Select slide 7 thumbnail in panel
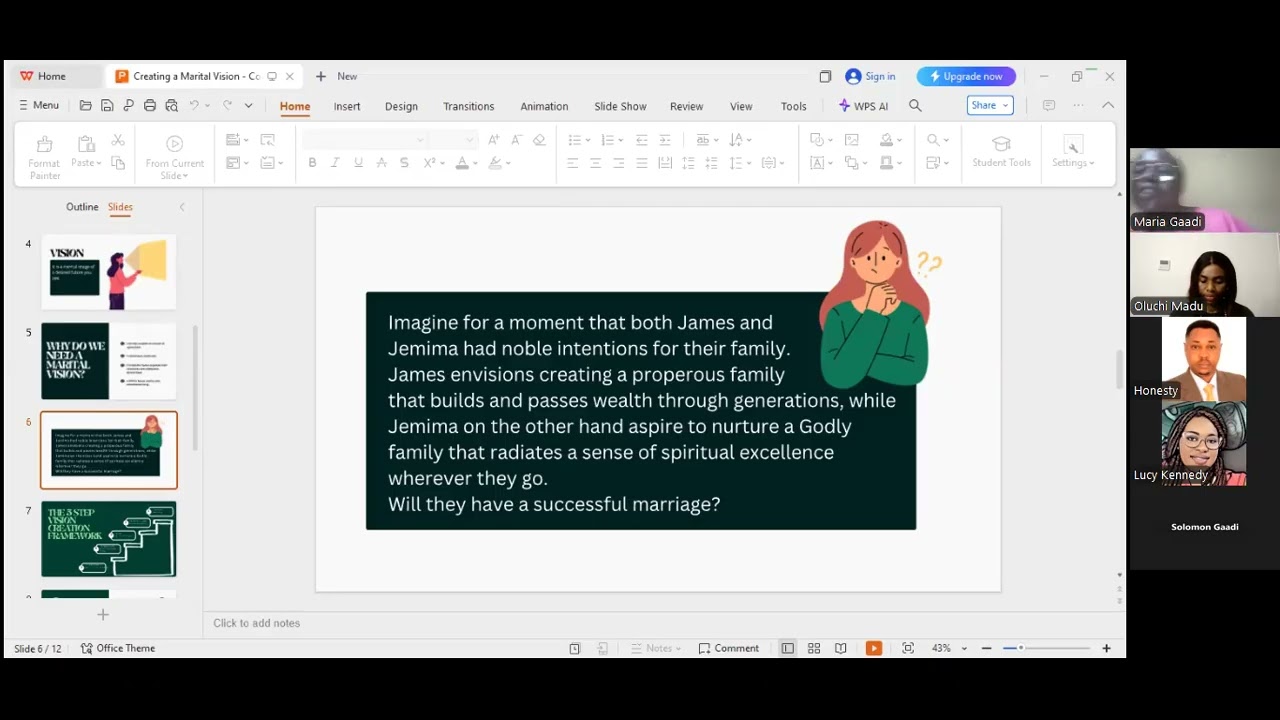This screenshot has height=720, width=1280. click(x=108, y=539)
